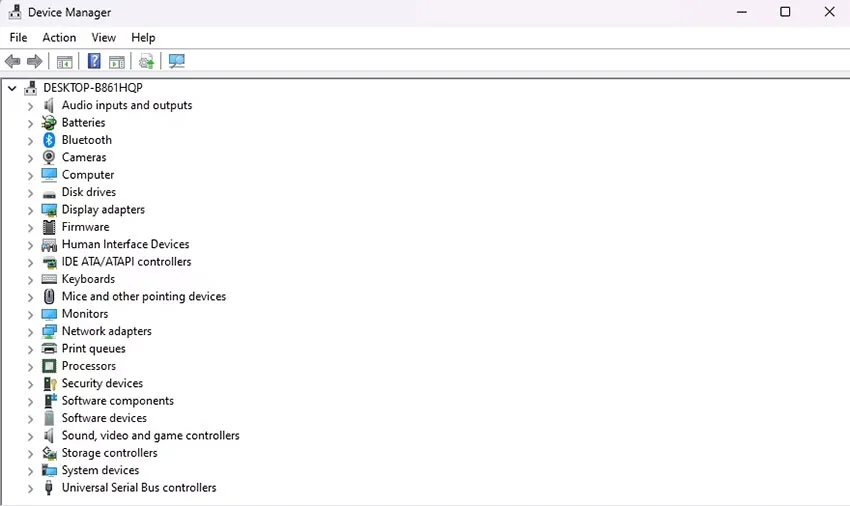Click the Forward arrow toolbar icon
The width and height of the screenshot is (850, 506).
tap(35, 61)
